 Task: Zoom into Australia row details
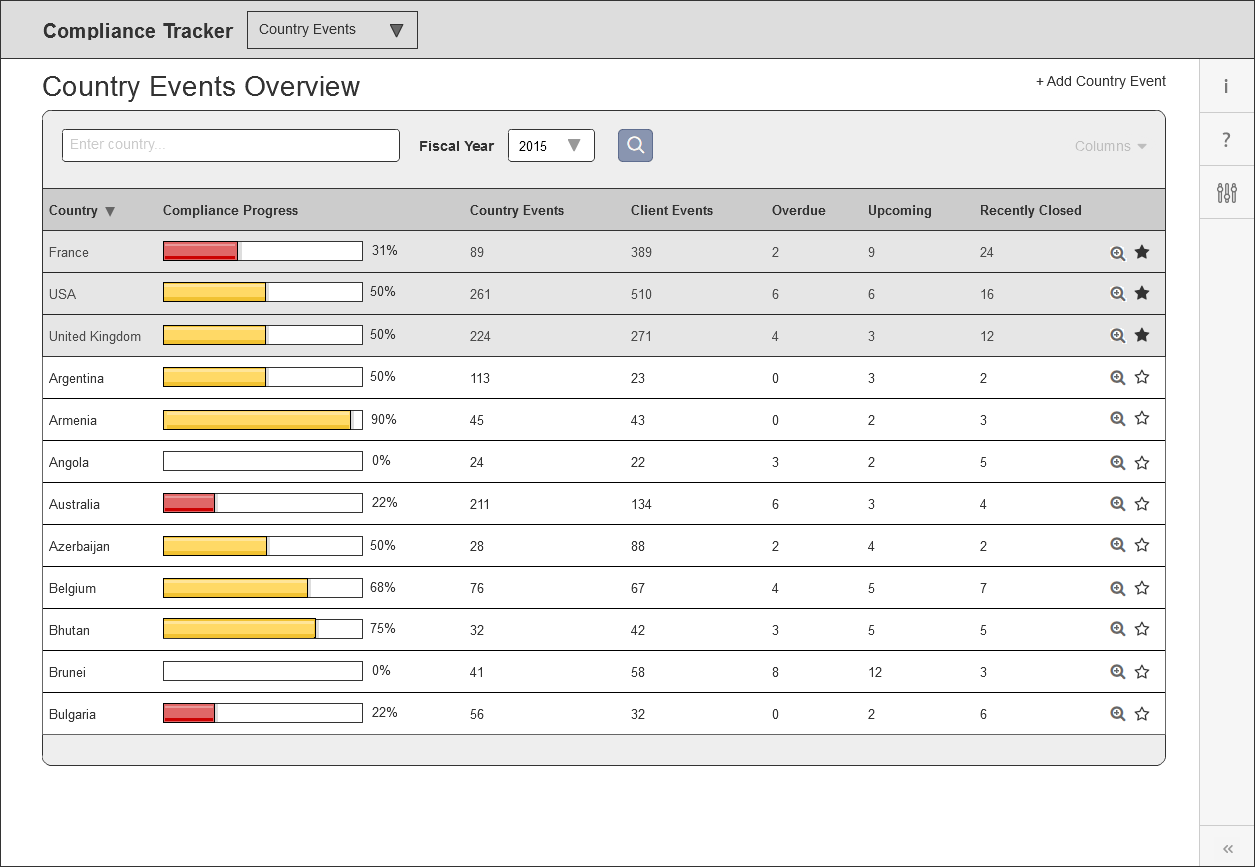[1118, 504]
